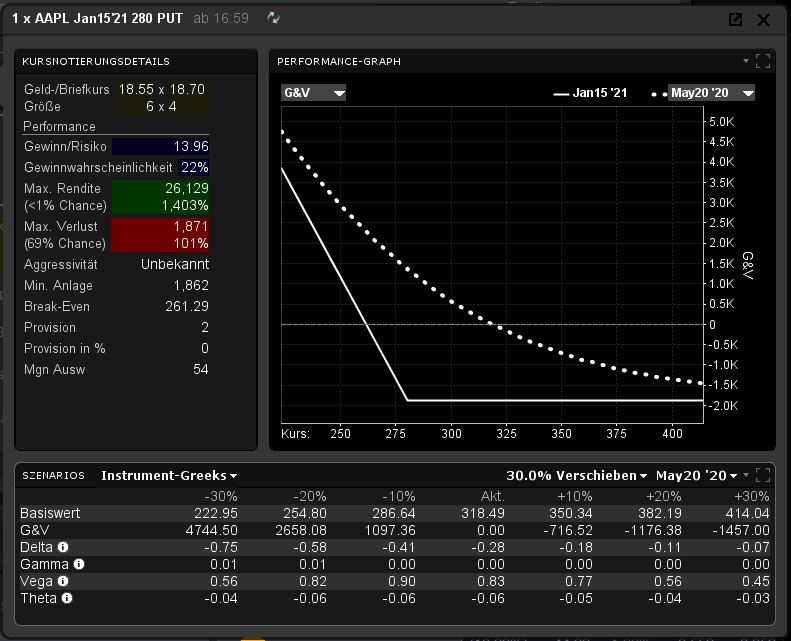Open the G&V graph type dropdown
This screenshot has height=641, width=791.
point(314,93)
